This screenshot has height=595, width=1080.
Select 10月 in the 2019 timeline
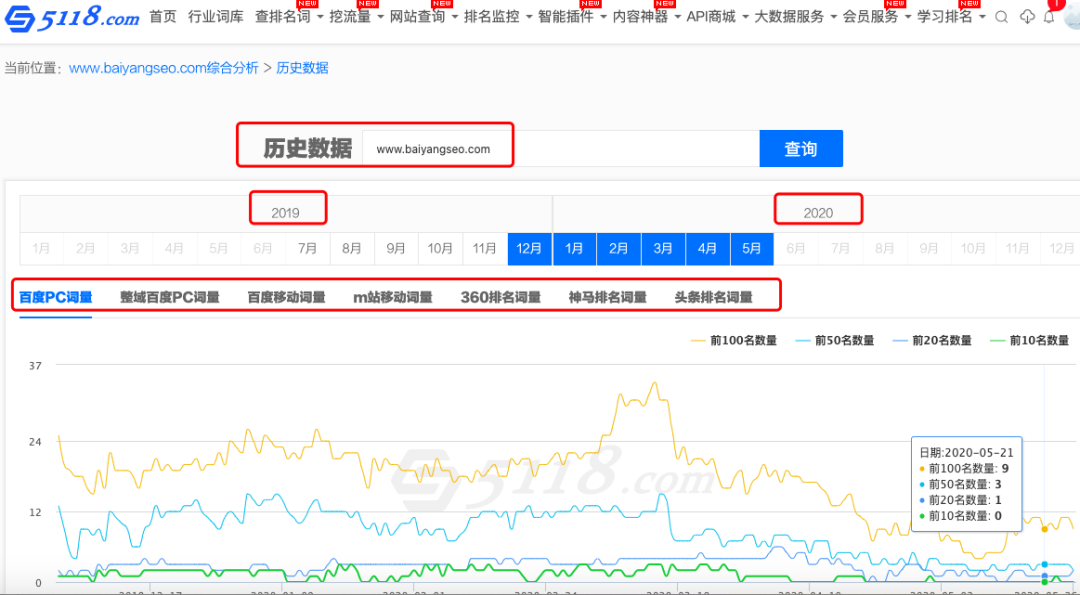[440, 249]
